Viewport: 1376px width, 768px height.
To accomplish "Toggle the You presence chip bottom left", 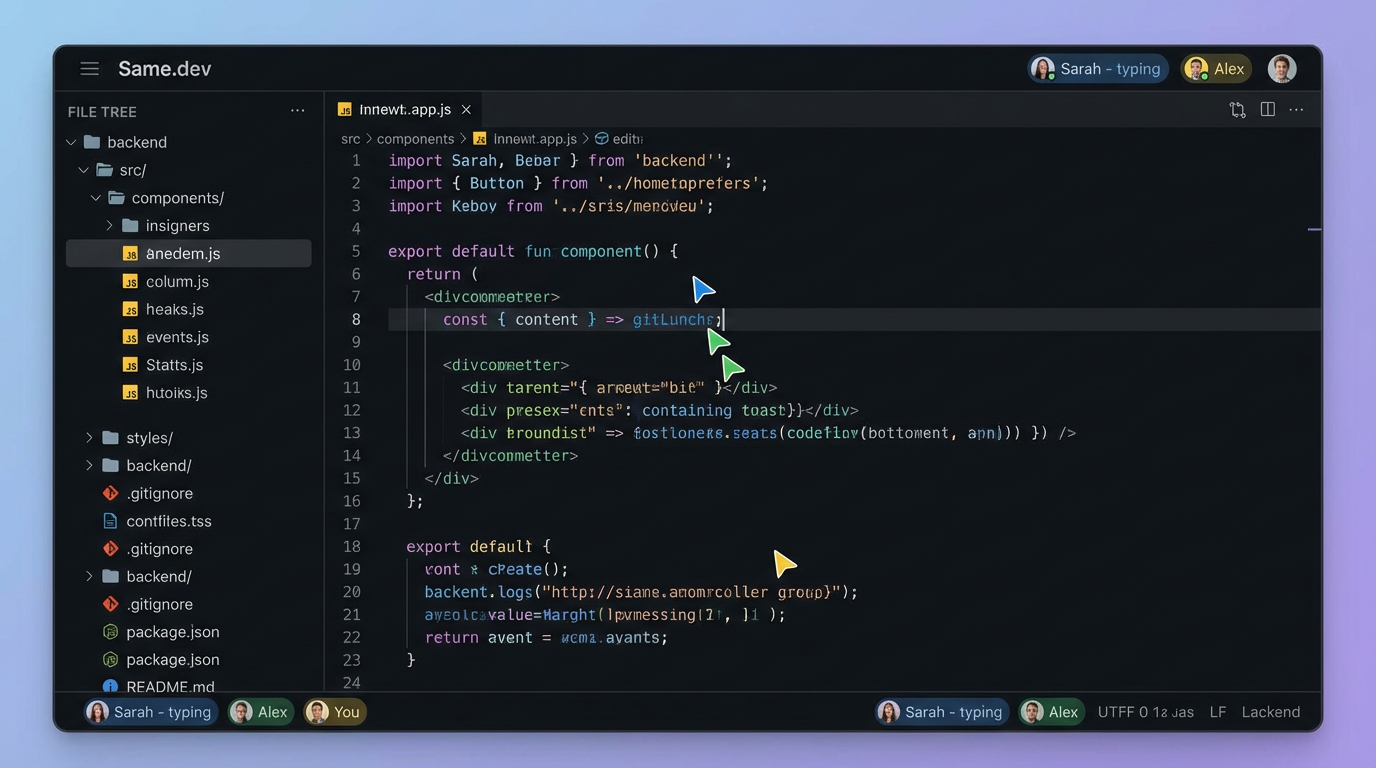I will [334, 711].
